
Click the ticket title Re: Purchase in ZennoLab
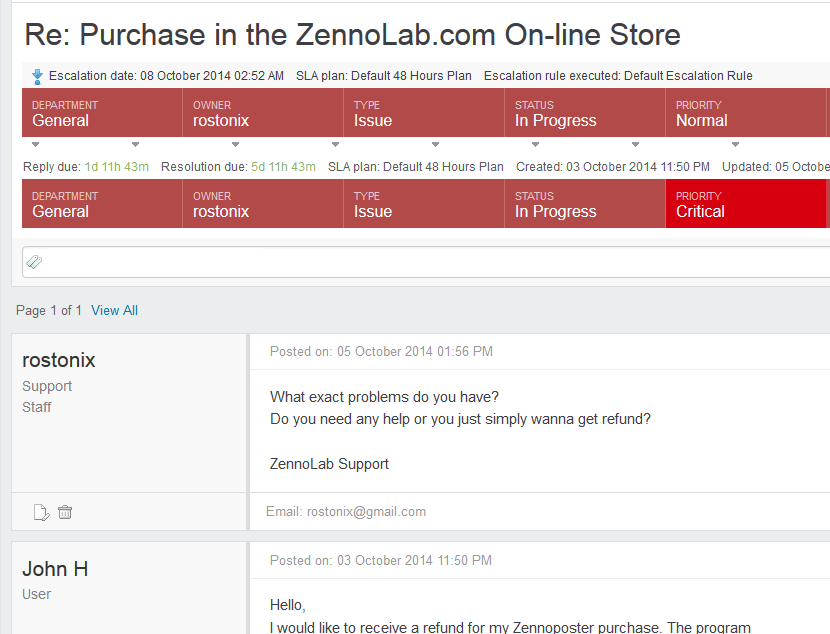point(353,35)
